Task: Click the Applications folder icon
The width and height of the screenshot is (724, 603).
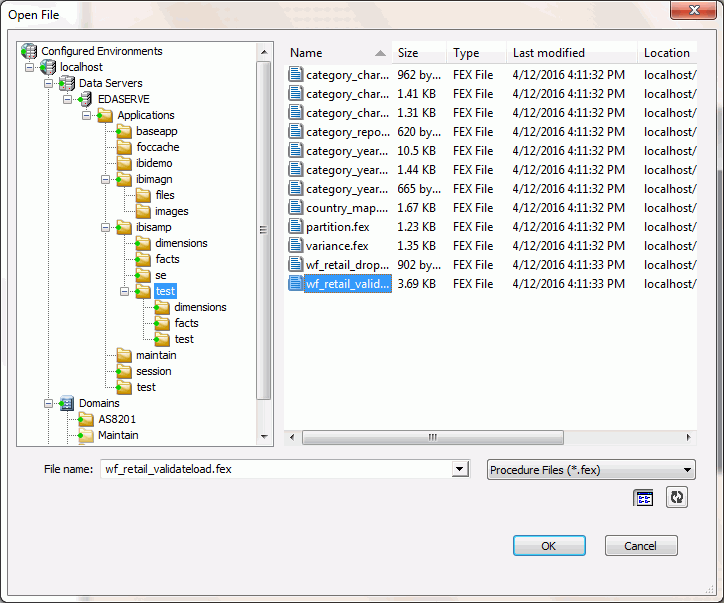Action: coord(105,115)
